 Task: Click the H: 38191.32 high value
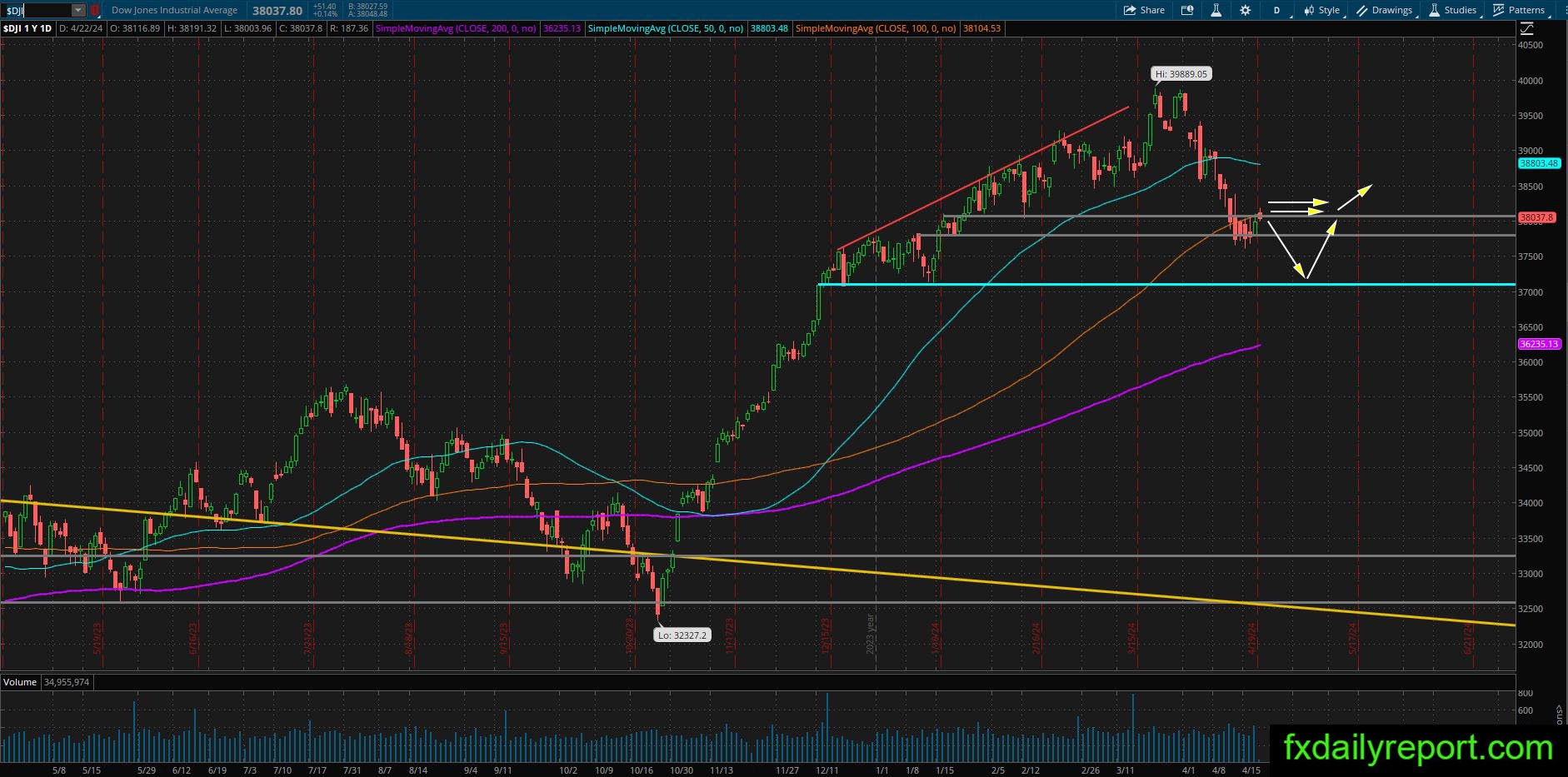(x=192, y=28)
